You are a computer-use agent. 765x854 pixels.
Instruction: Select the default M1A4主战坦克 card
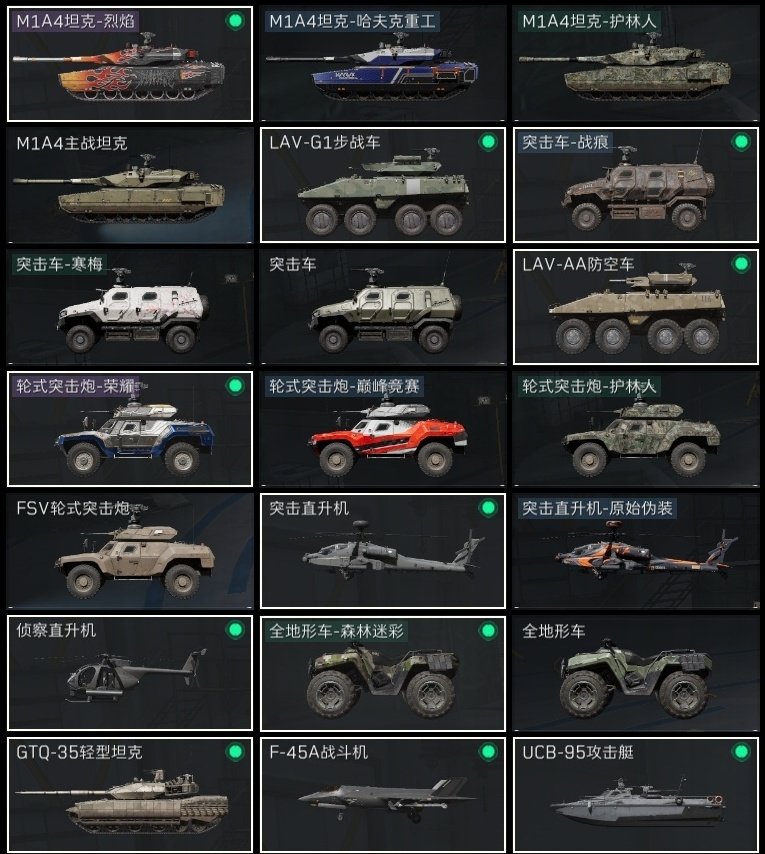click(130, 185)
